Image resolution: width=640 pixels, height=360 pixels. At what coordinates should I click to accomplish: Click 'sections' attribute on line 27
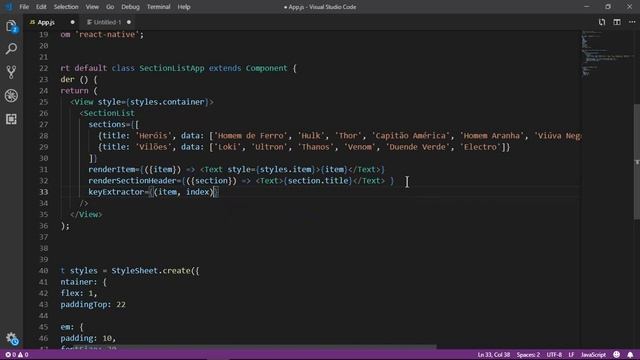107,124
